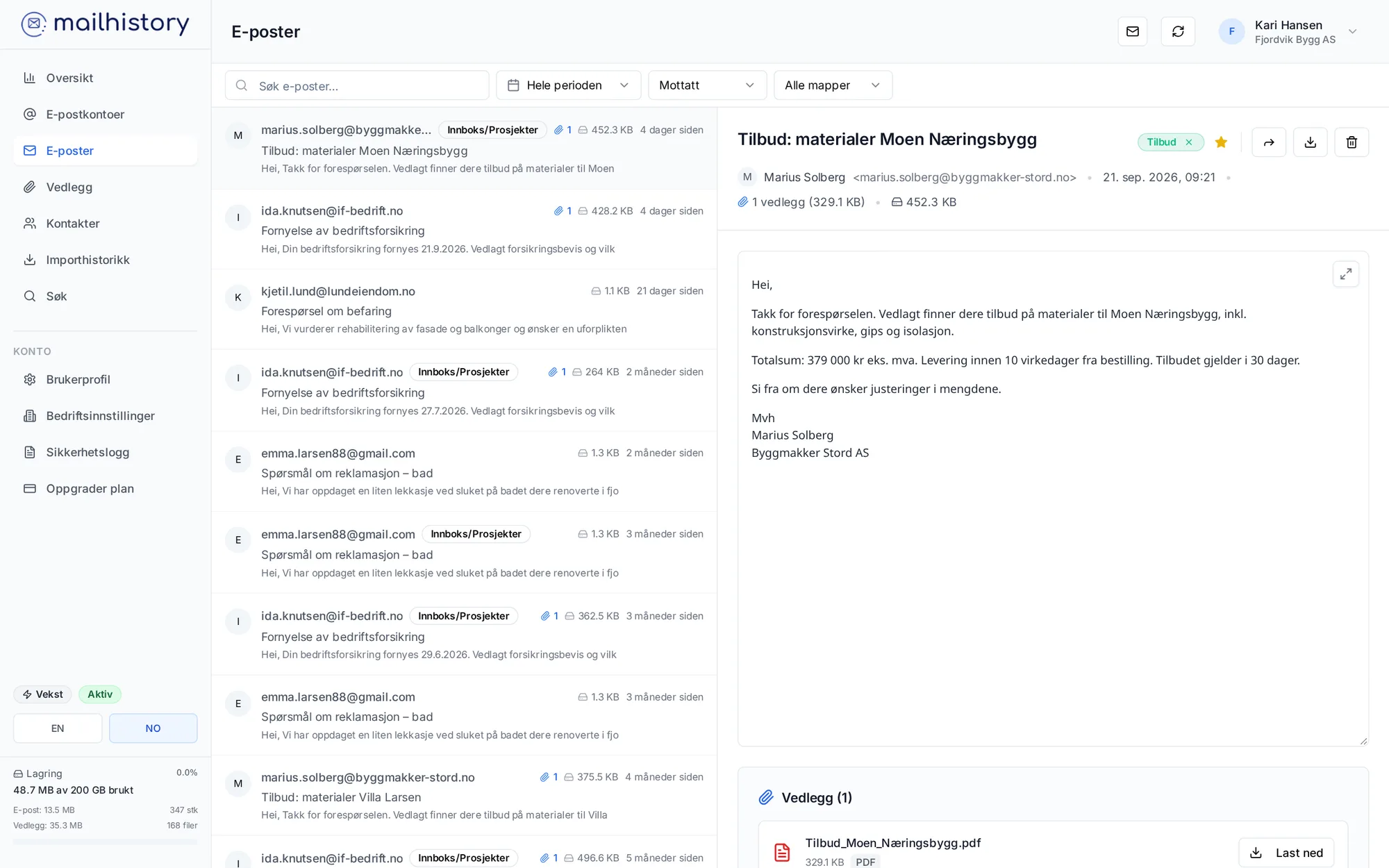The width and height of the screenshot is (1389, 868).
Task: Expand email body with fullscreen icon
Action: click(1346, 274)
